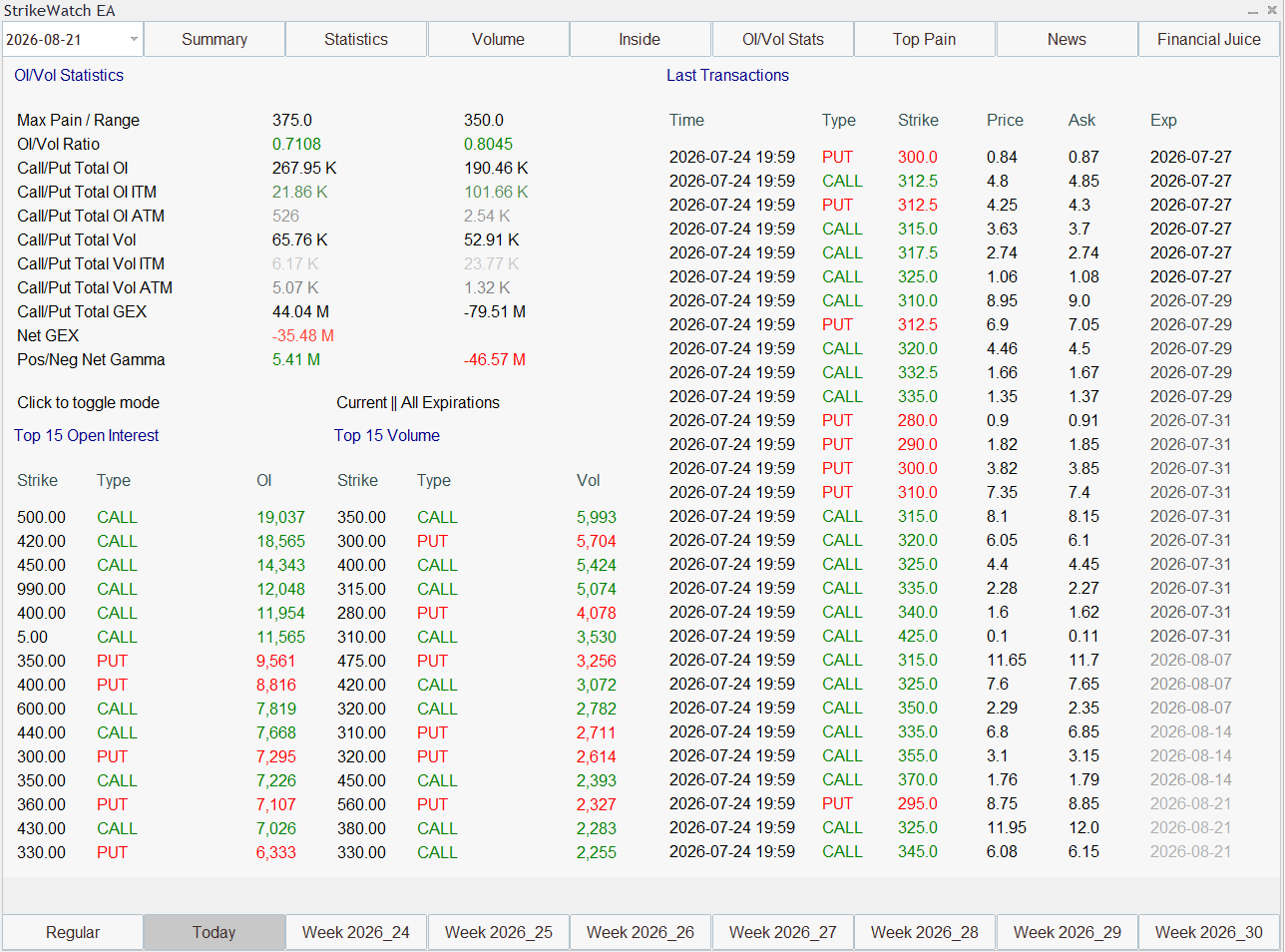Select OI/Vol Ratio value 0.7108
The width and height of the screenshot is (1285, 952).
click(296, 145)
